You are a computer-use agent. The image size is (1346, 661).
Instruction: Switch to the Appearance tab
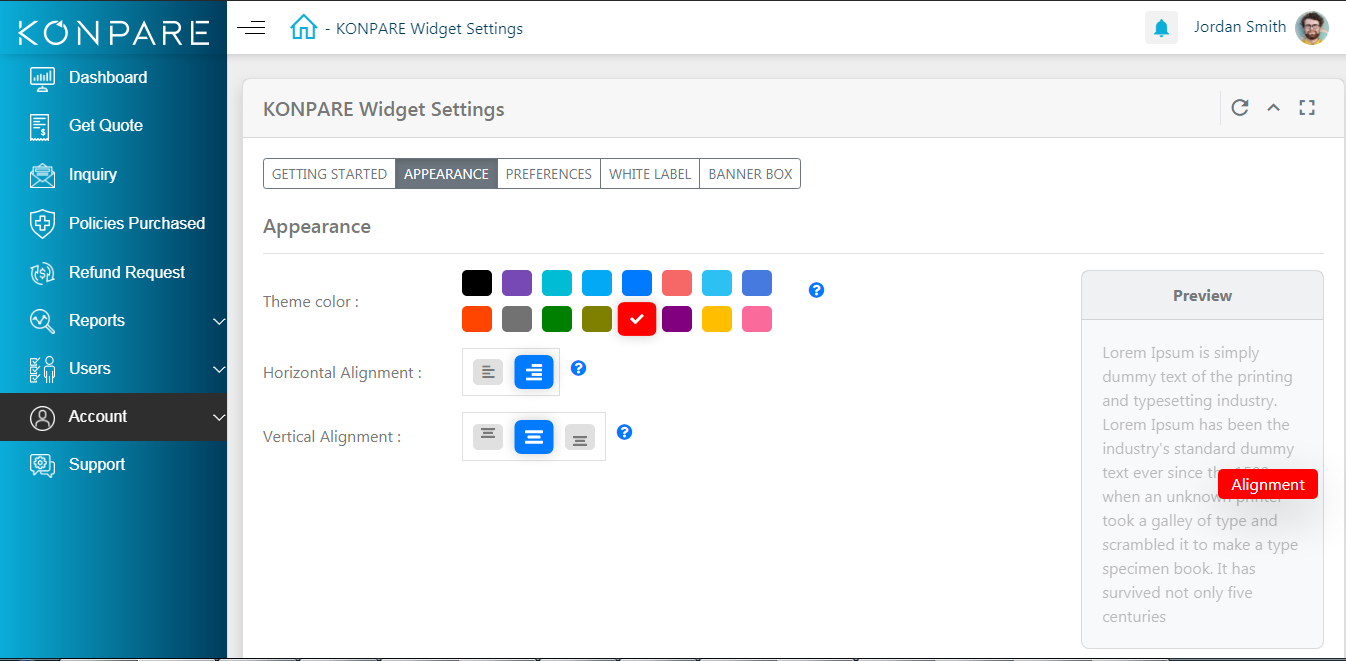point(446,173)
